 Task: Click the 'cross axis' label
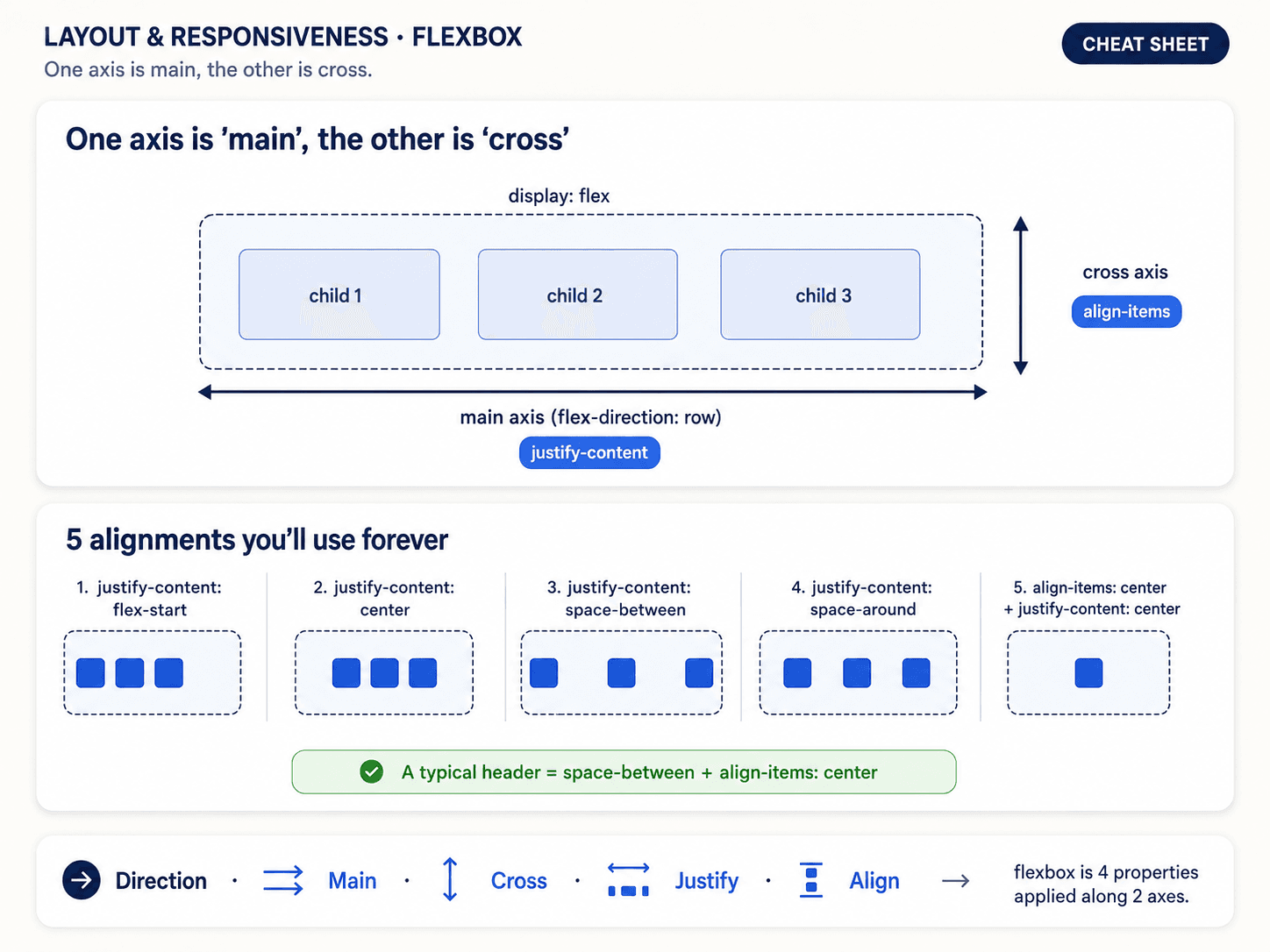point(1125,273)
